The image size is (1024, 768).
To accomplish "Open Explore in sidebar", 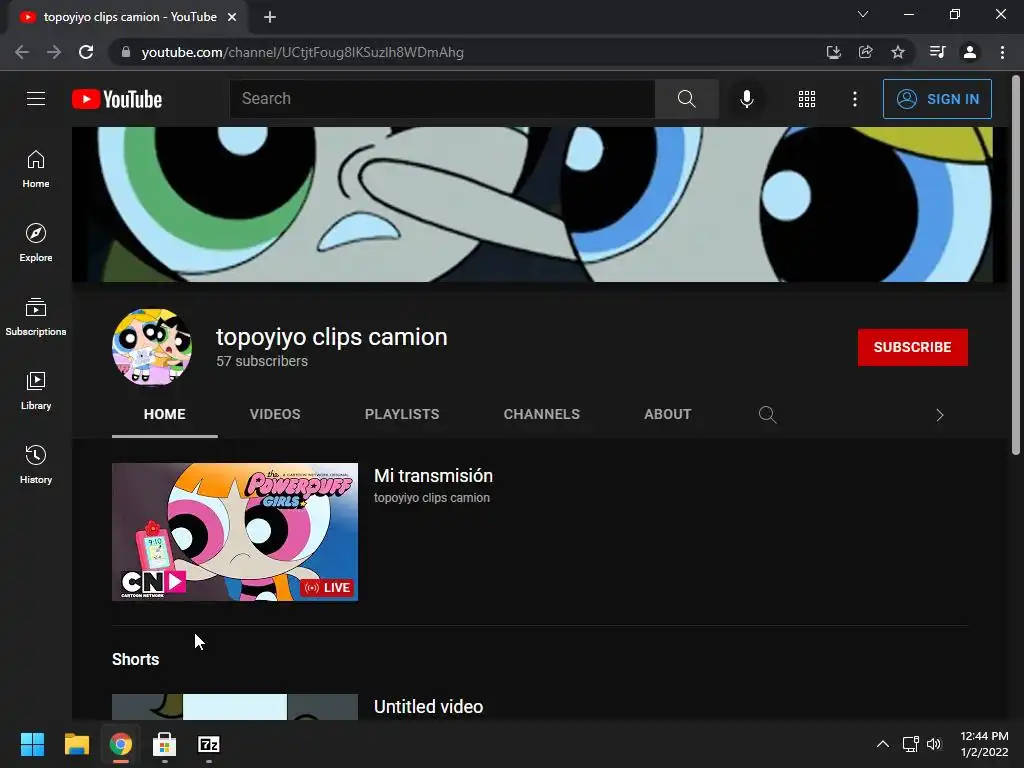I will (36, 243).
